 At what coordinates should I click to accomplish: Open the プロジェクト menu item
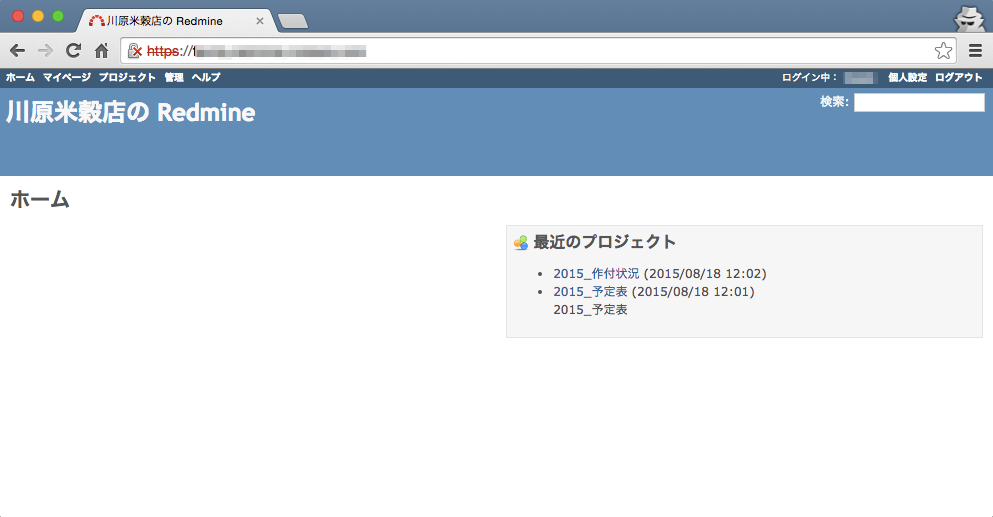pyautogui.click(x=127, y=77)
